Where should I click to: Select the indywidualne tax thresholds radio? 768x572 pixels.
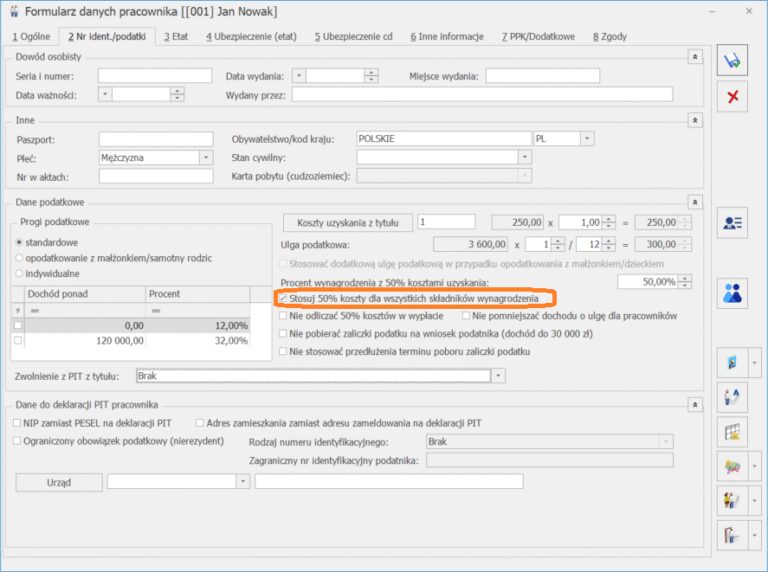click(19, 273)
